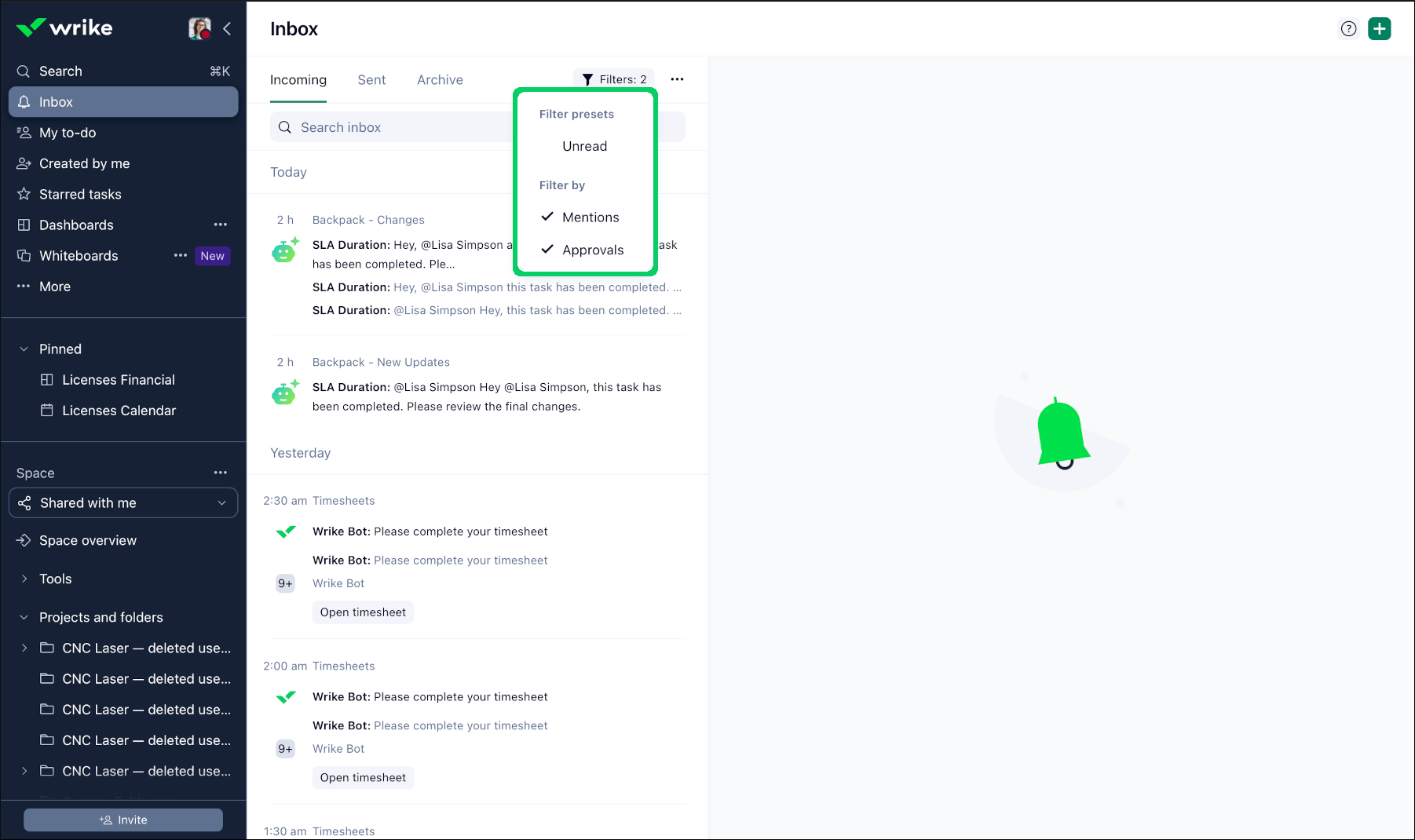Open Licenses Financial pinned item
1415x840 pixels.
coord(123,380)
